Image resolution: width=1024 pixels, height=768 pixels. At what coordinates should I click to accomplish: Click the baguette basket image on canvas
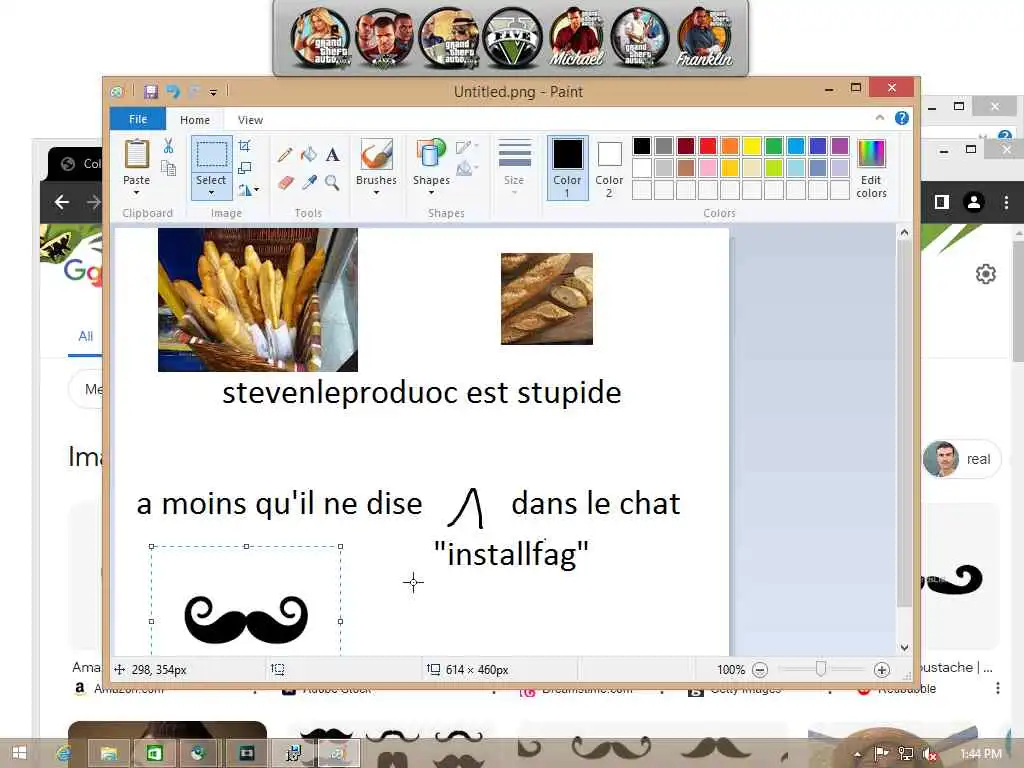pyautogui.click(x=258, y=300)
